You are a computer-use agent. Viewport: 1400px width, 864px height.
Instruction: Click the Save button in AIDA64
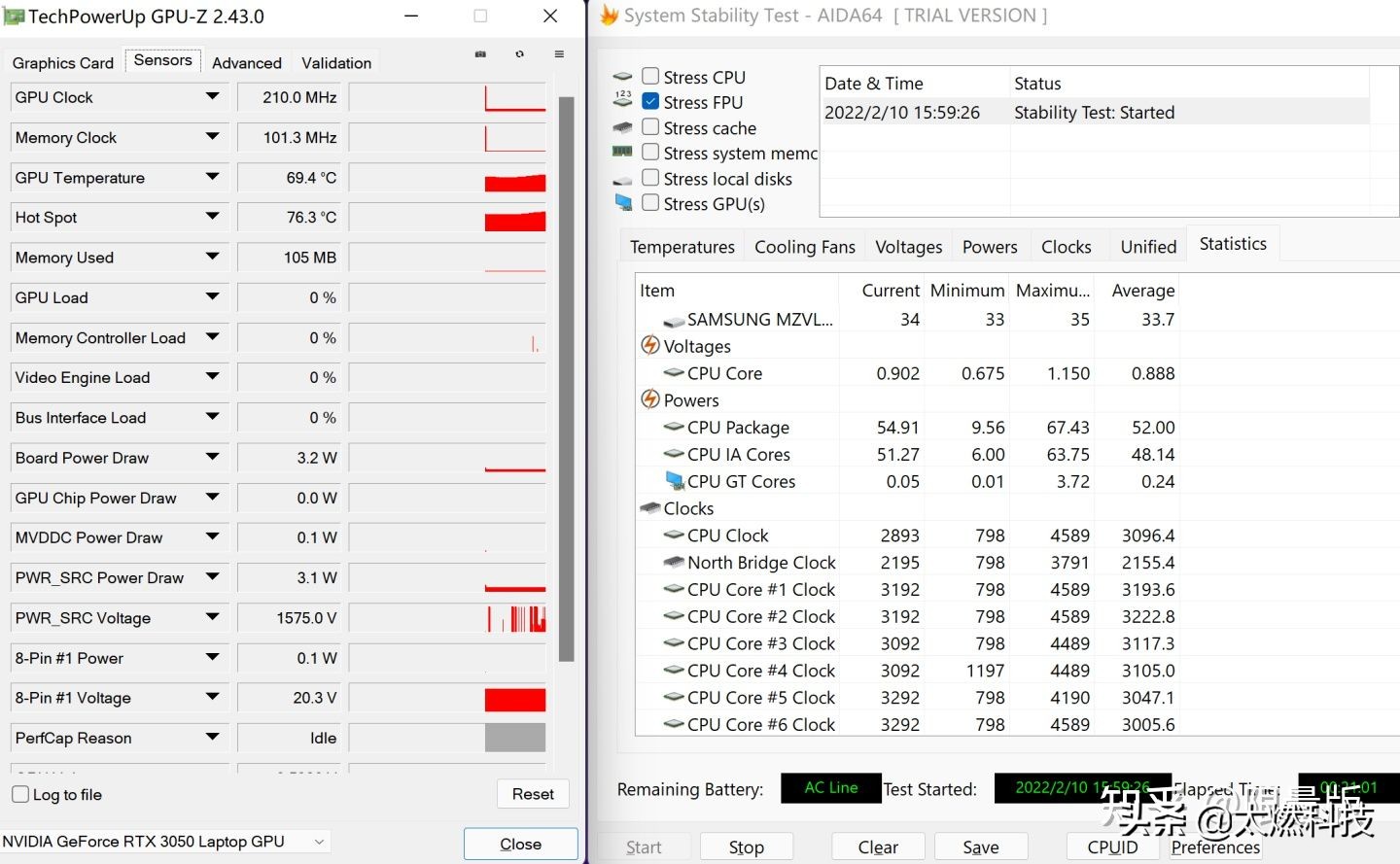coord(981,847)
